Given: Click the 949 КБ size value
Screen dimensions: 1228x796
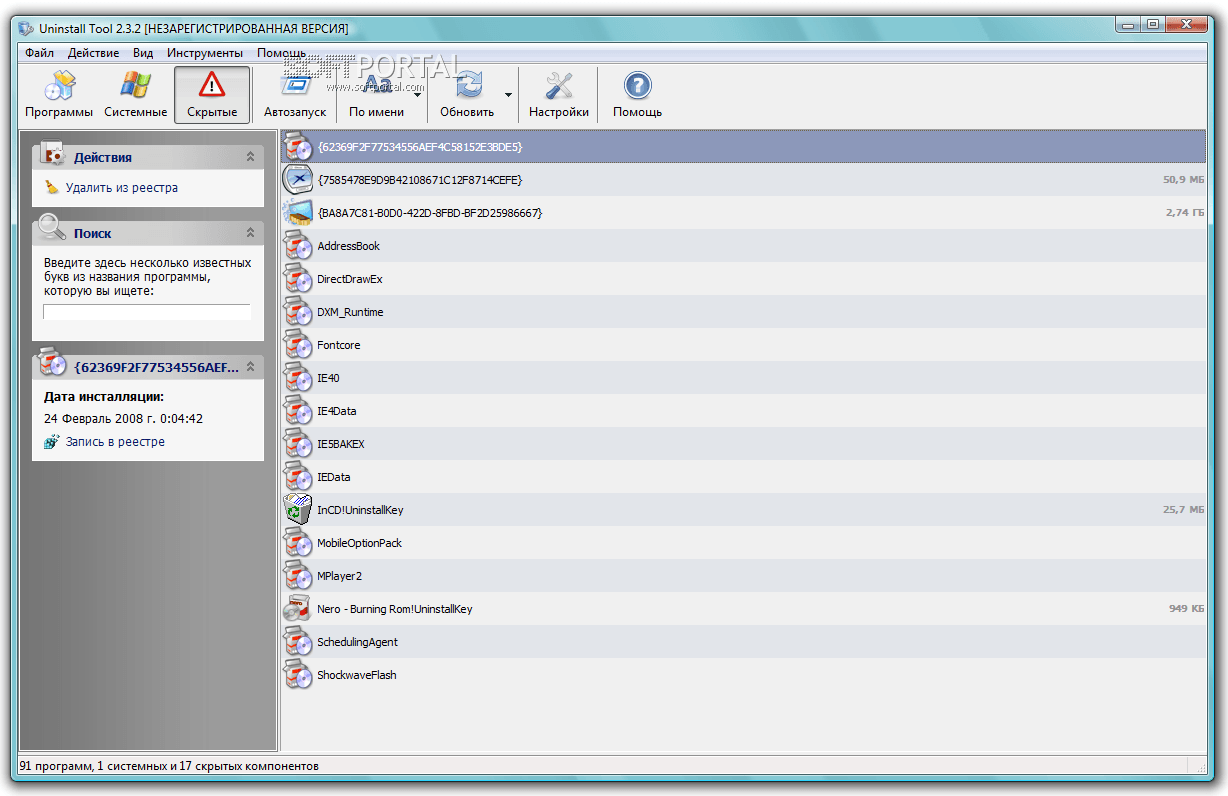Looking at the screenshot, I should tap(1186, 609).
